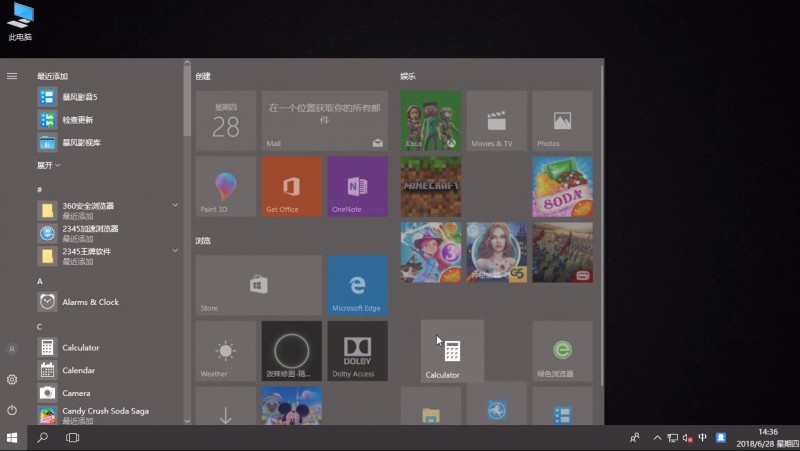The height and width of the screenshot is (451, 800).
Task: Expand the Start menu hamburger button
Action: tap(12, 76)
